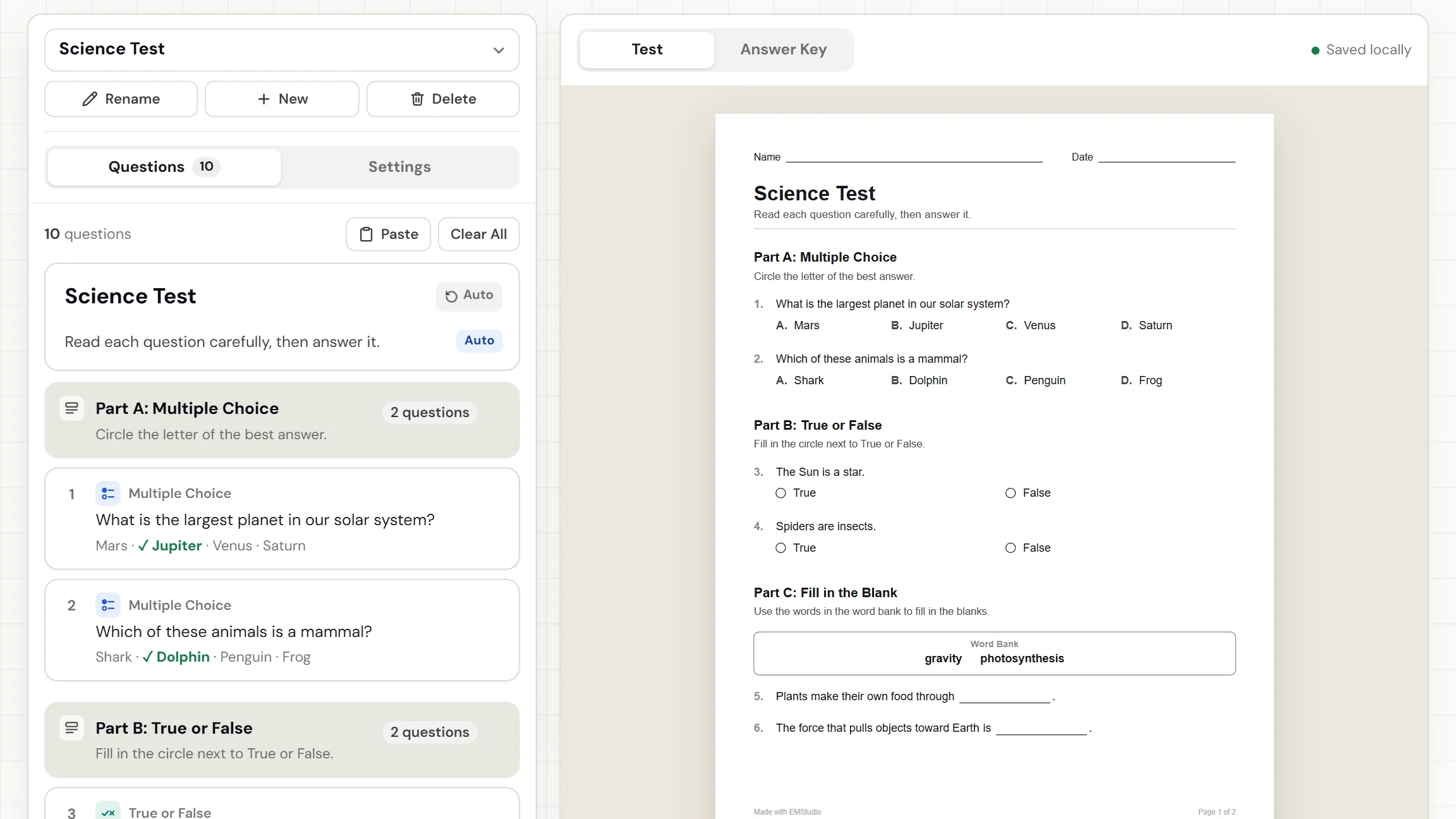Select True radio for 'Spiders are insects'
The image size is (1456, 819).
pyautogui.click(x=781, y=548)
